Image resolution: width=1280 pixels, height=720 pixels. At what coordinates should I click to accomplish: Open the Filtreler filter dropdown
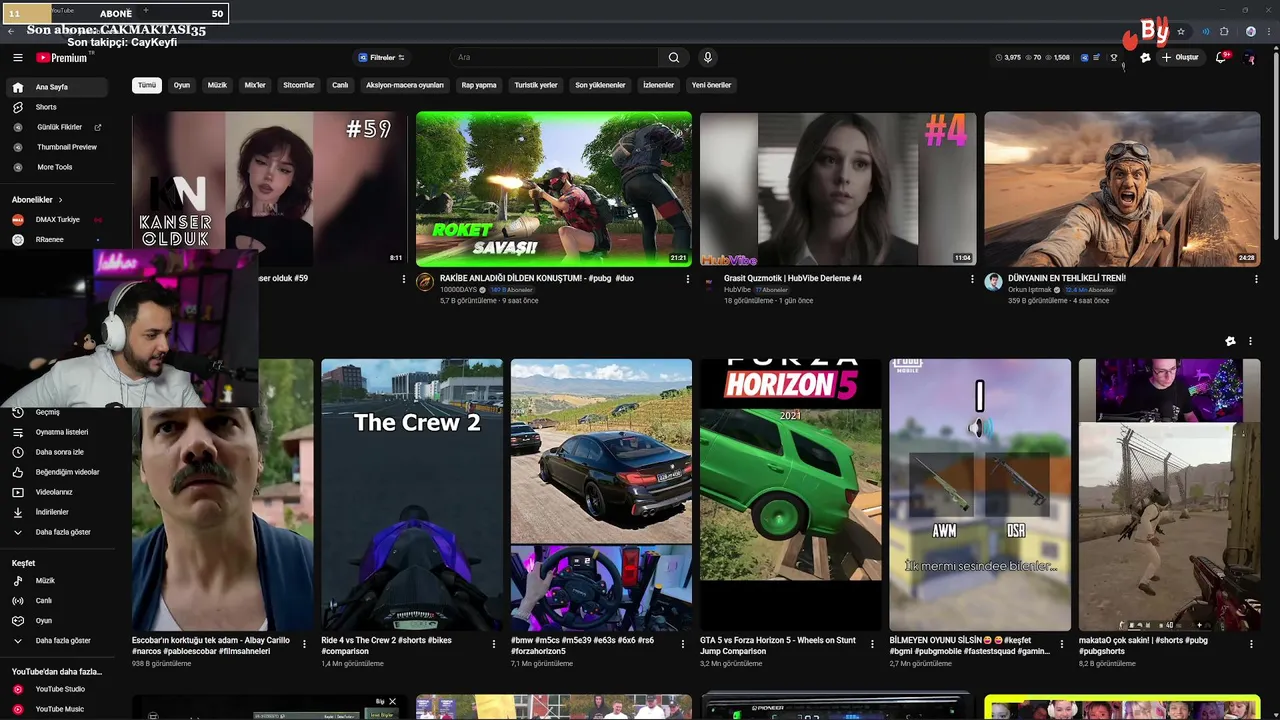381,58
